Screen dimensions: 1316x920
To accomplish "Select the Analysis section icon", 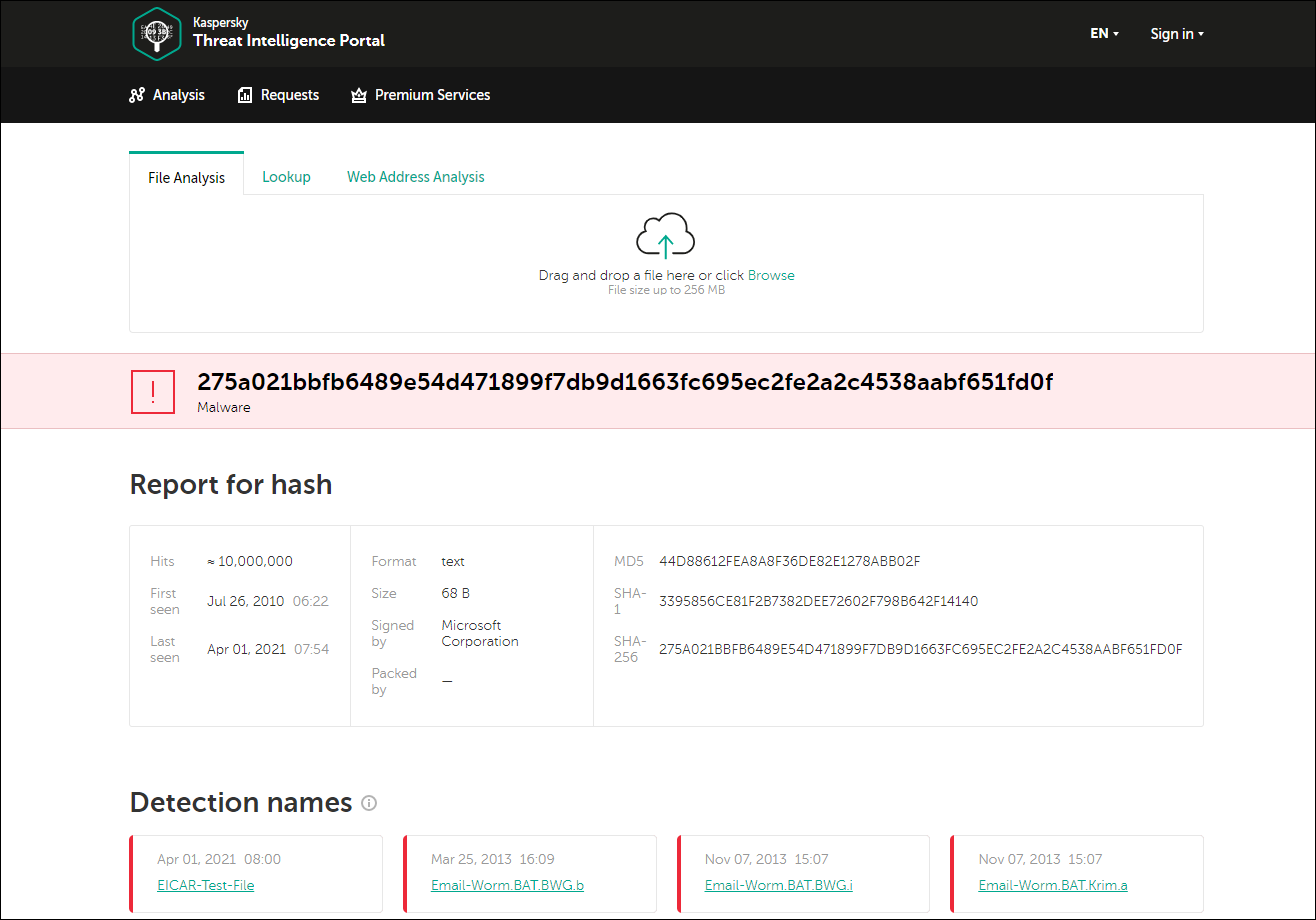I will [137, 94].
